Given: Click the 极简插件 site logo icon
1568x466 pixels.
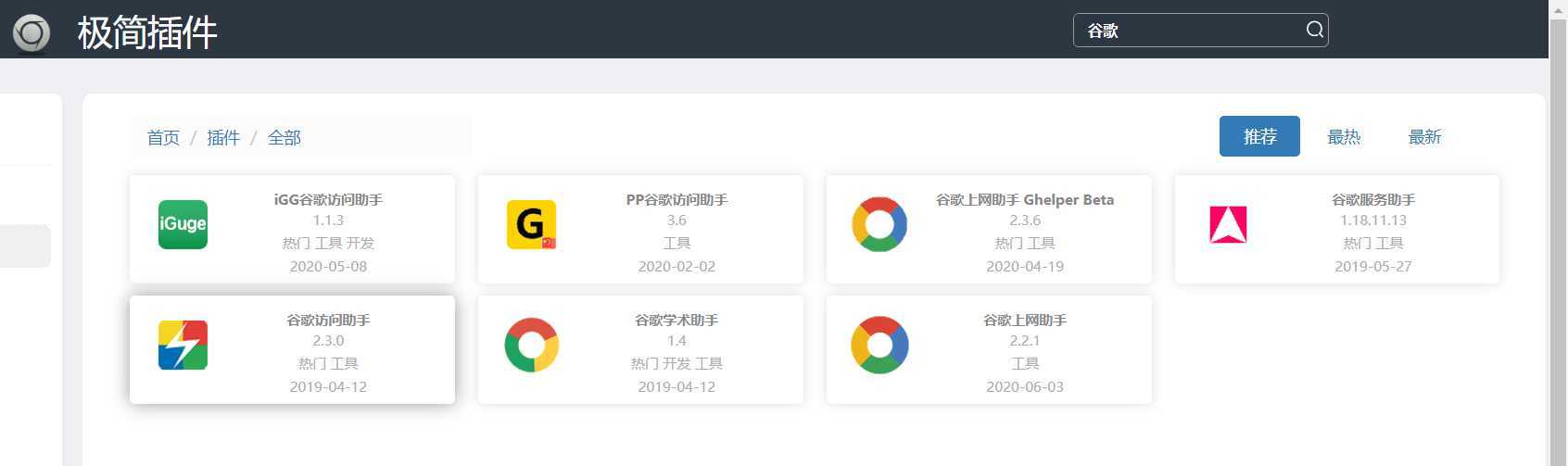Looking at the screenshot, I should (x=32, y=33).
